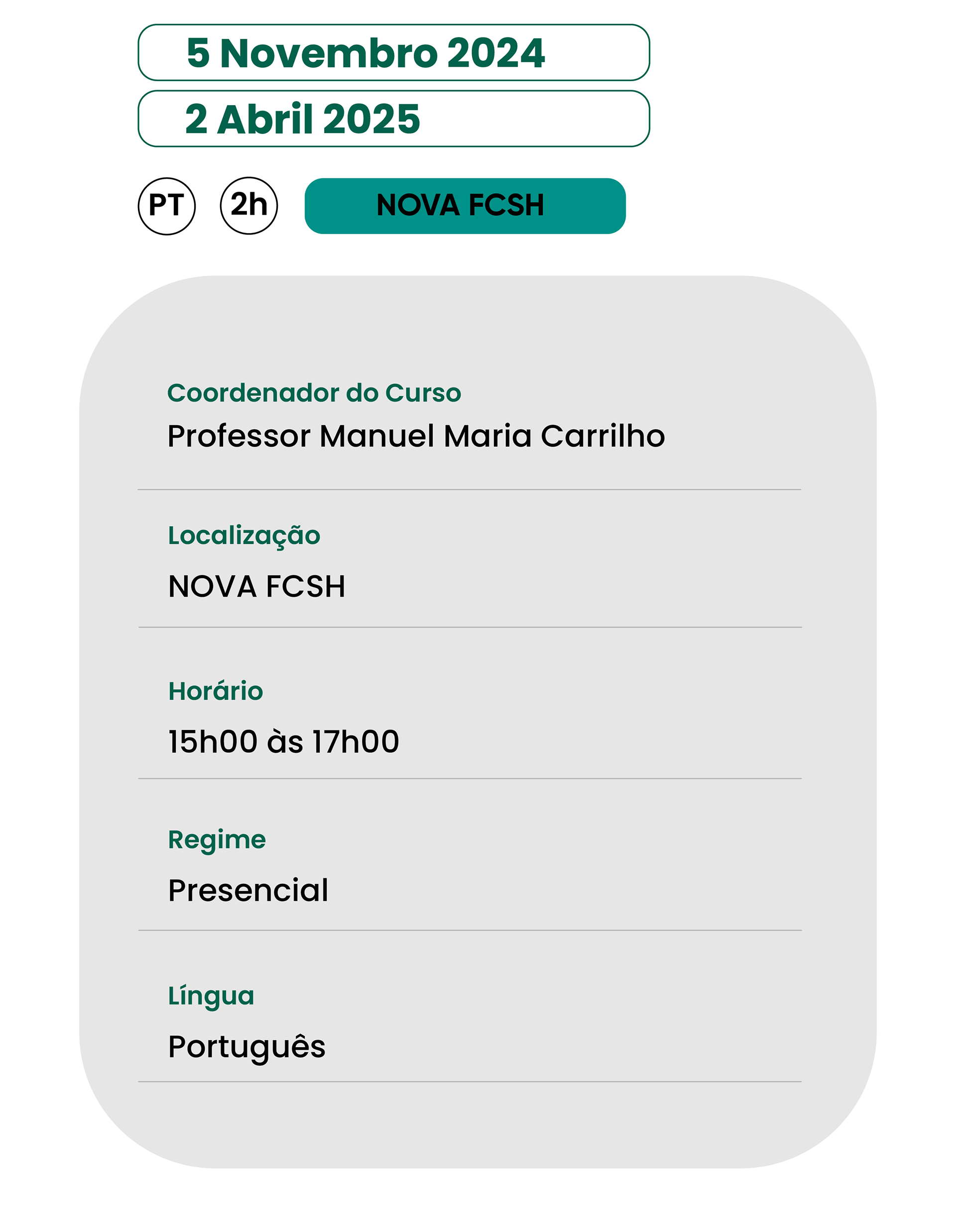This screenshot has width=956, height=1232.
Task: Select the 15h00 às 17h00 time text
Action: (x=284, y=741)
